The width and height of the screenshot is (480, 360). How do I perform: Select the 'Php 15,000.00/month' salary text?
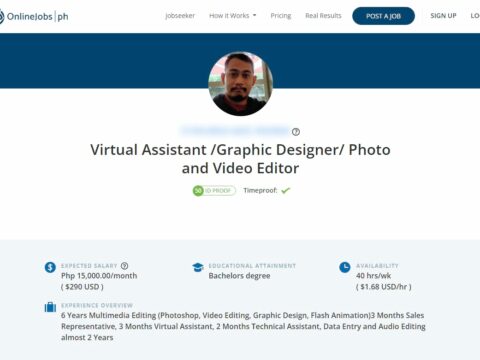tap(99, 276)
